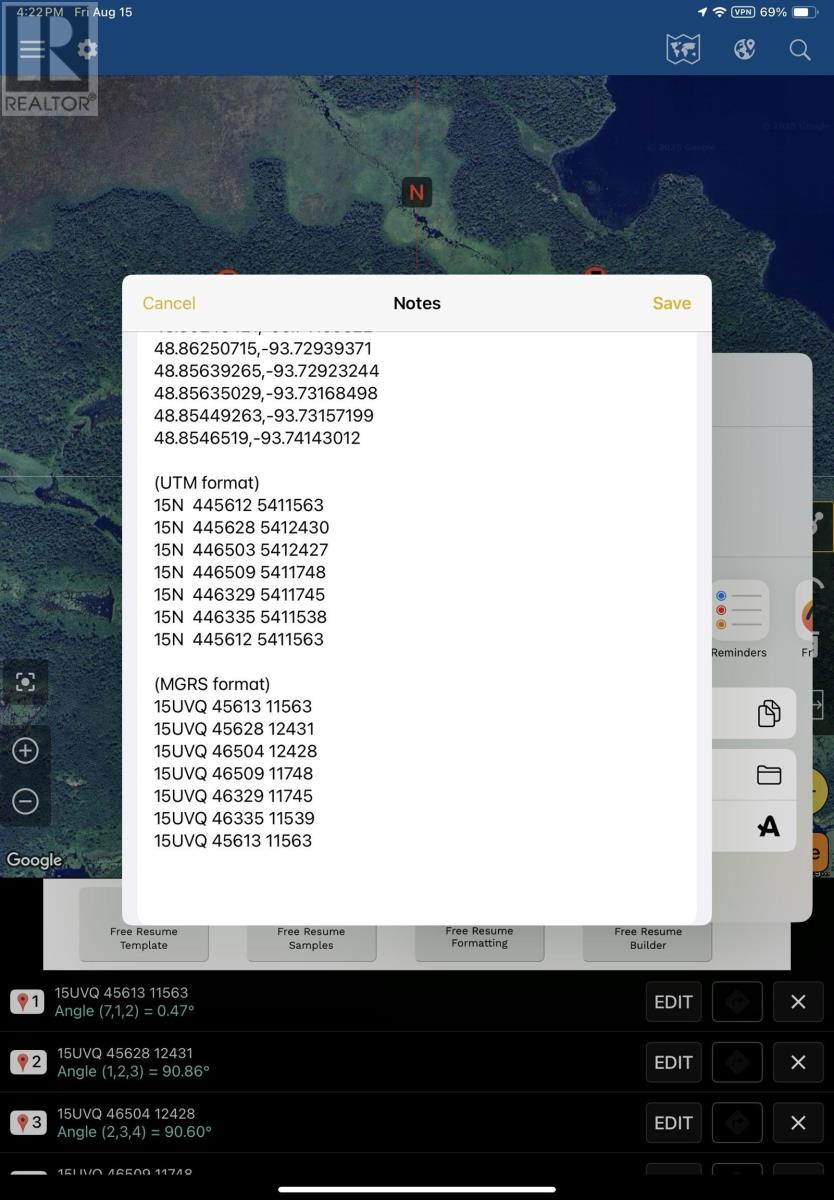This screenshot has height=1200, width=834.
Task: Tap the globe icon in header
Action: coord(744,50)
